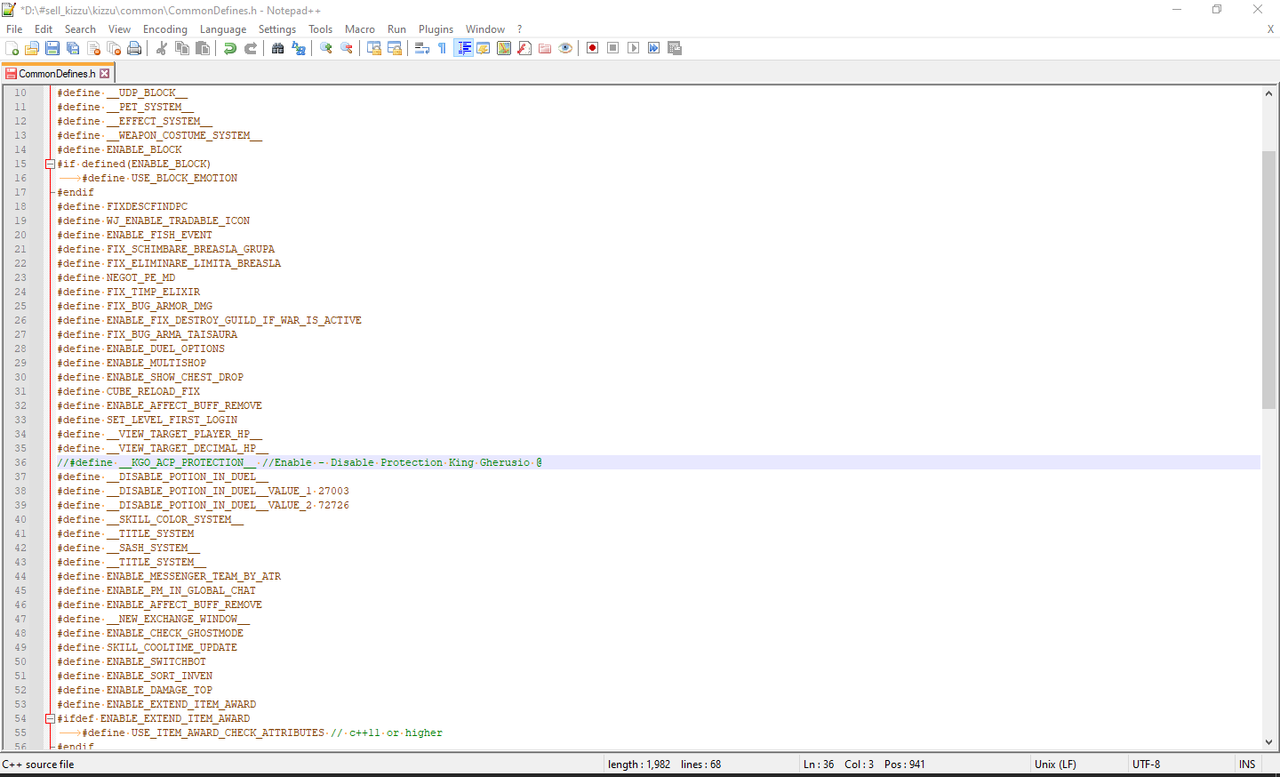Click the Print toolbar icon
1280x777 pixels.
tap(134, 48)
